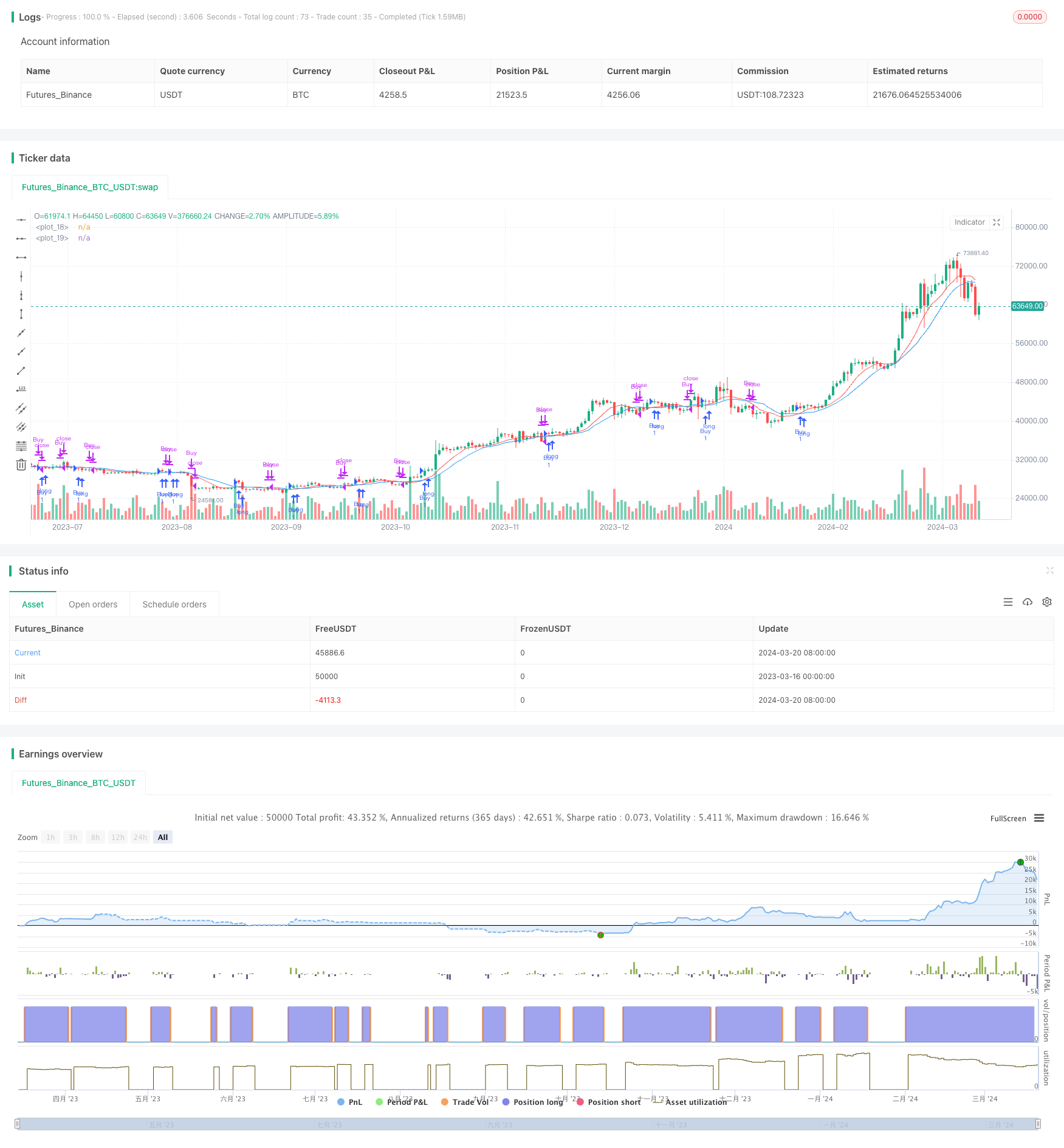Select the three-line parallel channel drawing tool
The width and height of the screenshot is (1064, 1148).
point(21,427)
